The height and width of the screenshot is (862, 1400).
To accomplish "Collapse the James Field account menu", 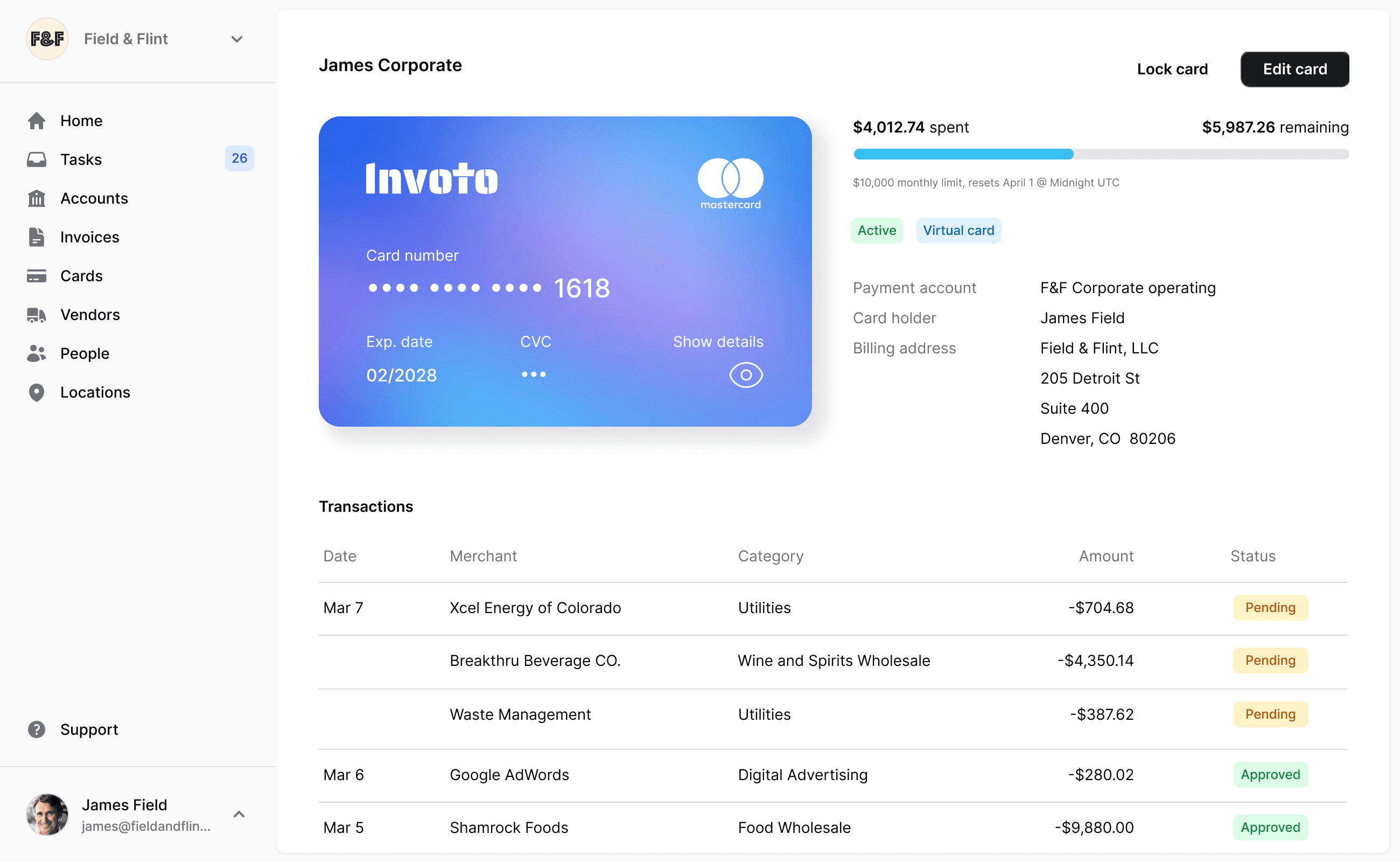I will pyautogui.click(x=239, y=814).
